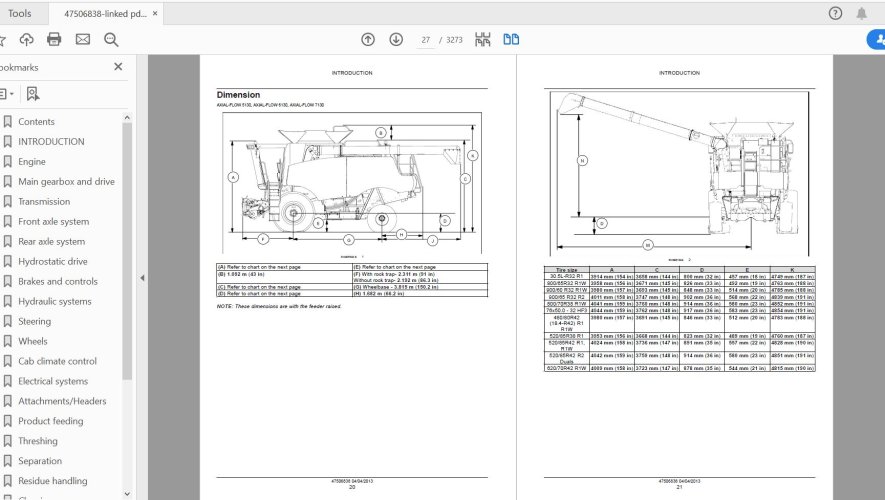Go to the next page
Screen dimensions: 885x500
396,40
